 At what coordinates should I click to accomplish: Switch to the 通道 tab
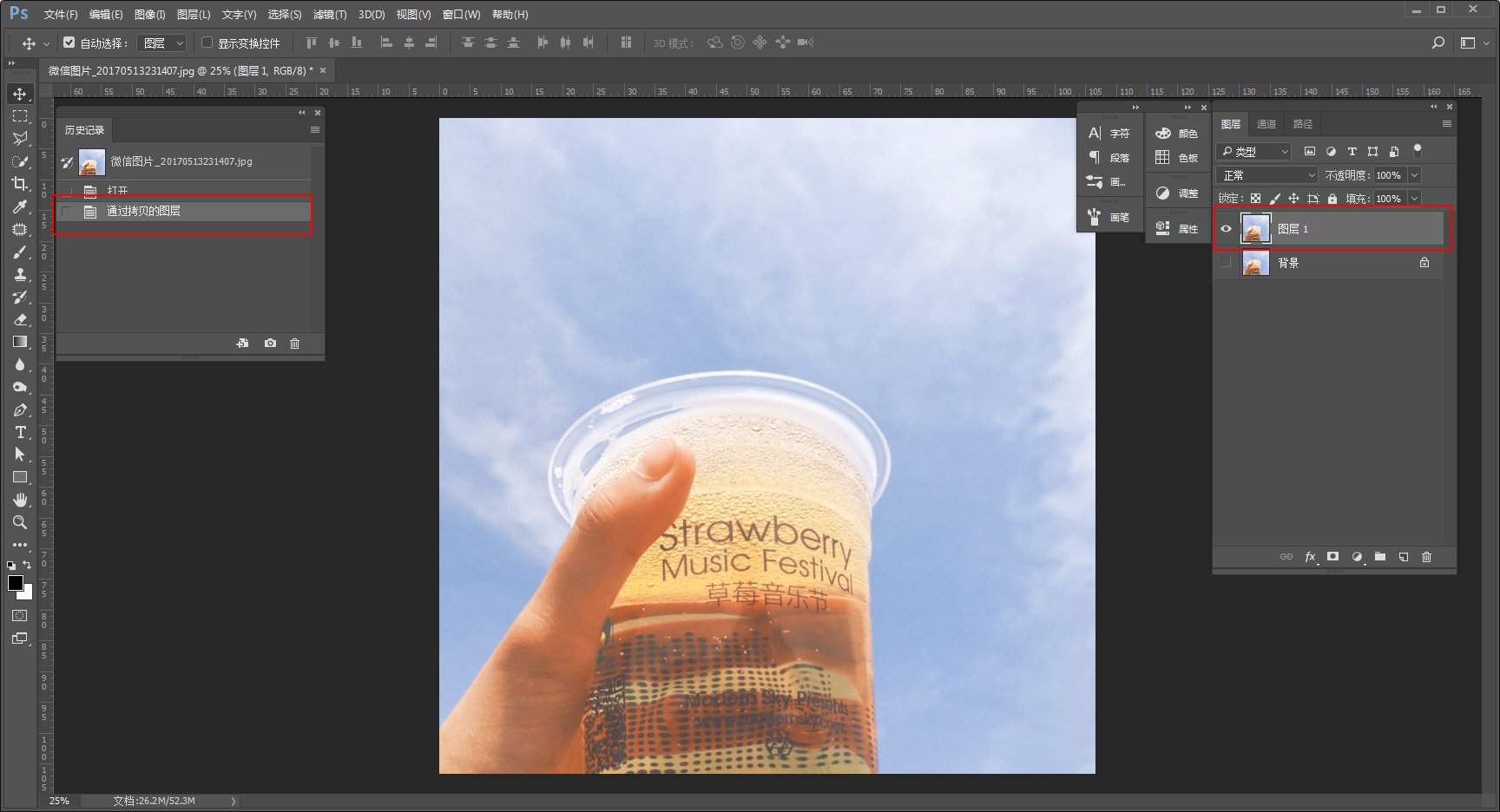[1266, 124]
